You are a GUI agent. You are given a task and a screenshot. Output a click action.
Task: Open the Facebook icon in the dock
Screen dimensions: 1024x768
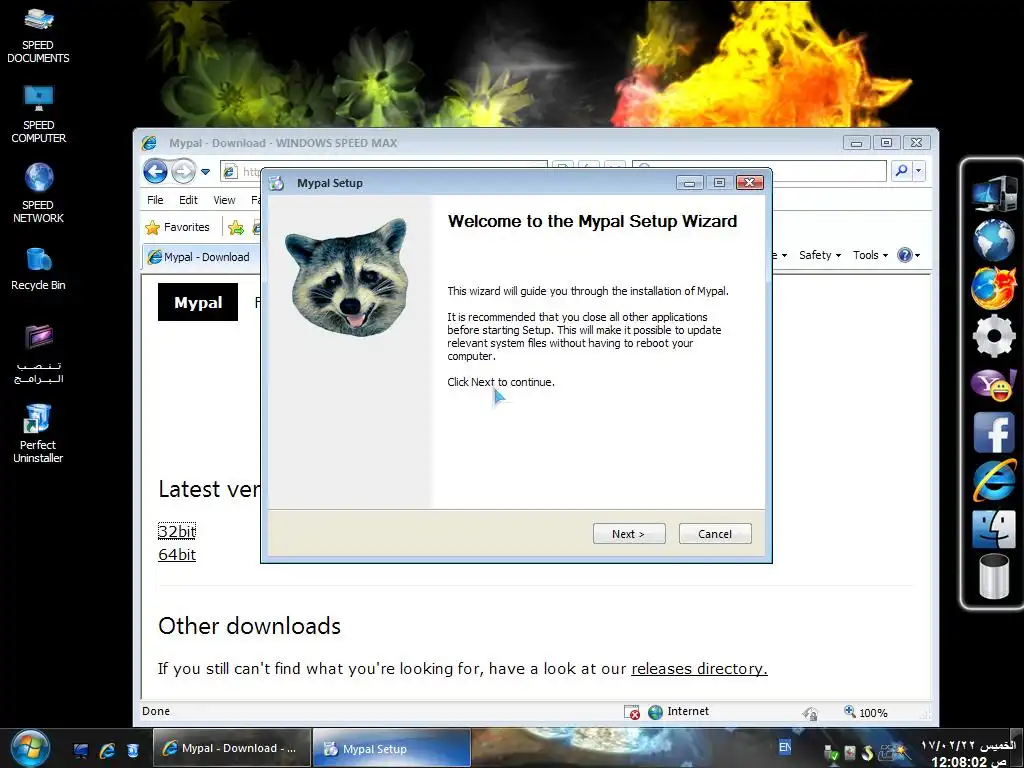click(993, 432)
